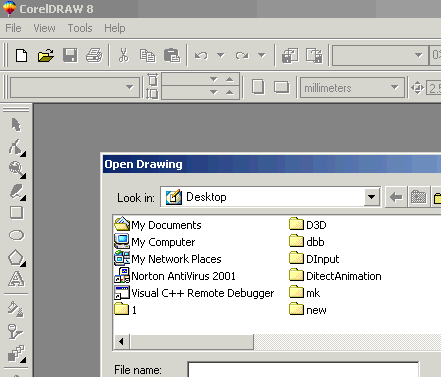
Task: Click the file list scroll left arrow
Action: [121, 341]
